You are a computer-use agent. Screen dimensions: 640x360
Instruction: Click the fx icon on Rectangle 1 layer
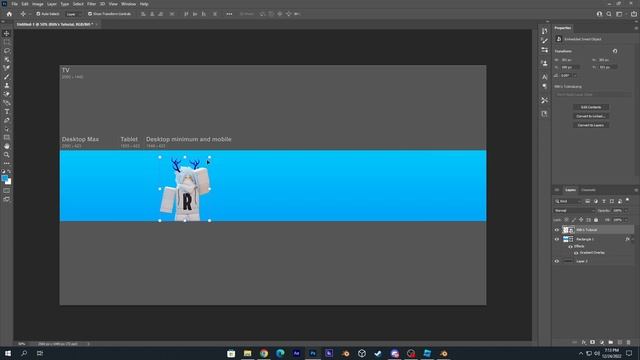click(627, 239)
